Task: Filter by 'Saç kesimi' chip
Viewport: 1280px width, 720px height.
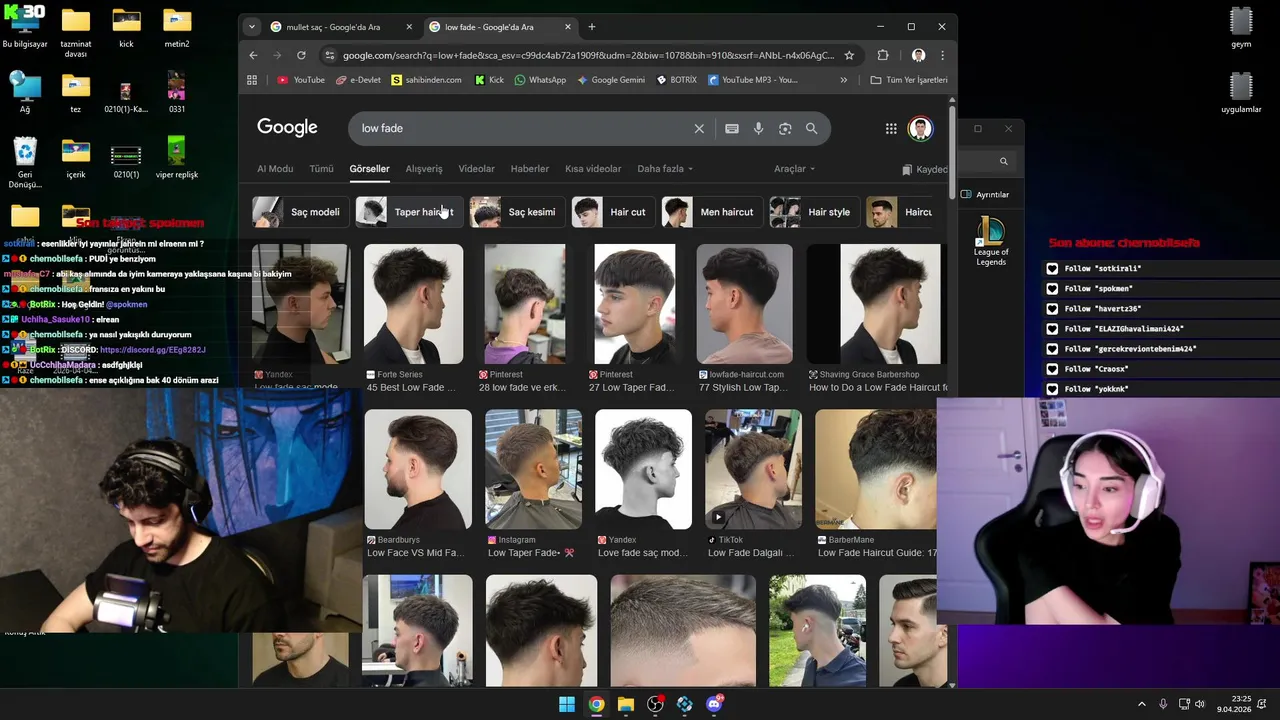Action: [515, 212]
